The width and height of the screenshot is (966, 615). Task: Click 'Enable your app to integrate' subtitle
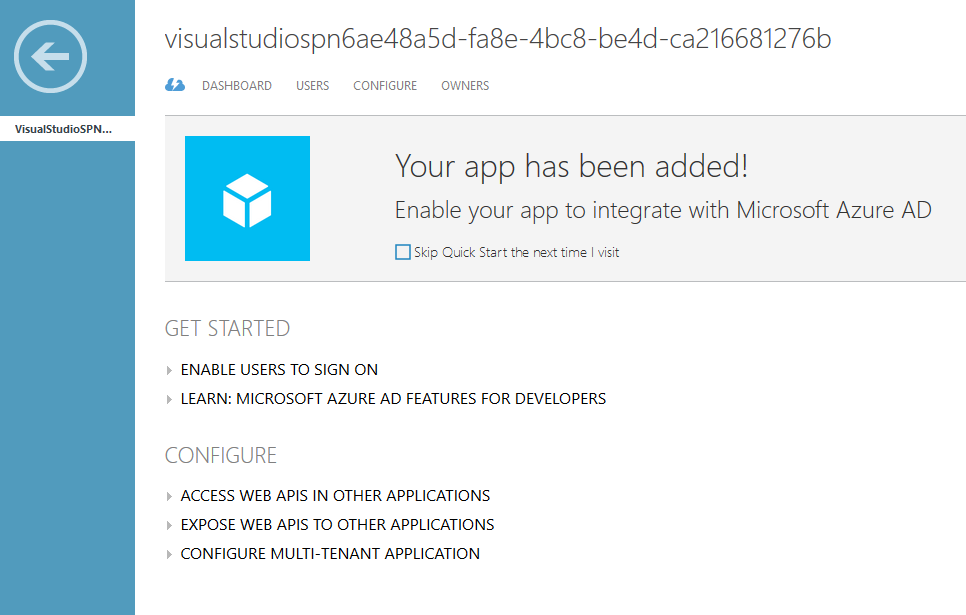point(663,210)
